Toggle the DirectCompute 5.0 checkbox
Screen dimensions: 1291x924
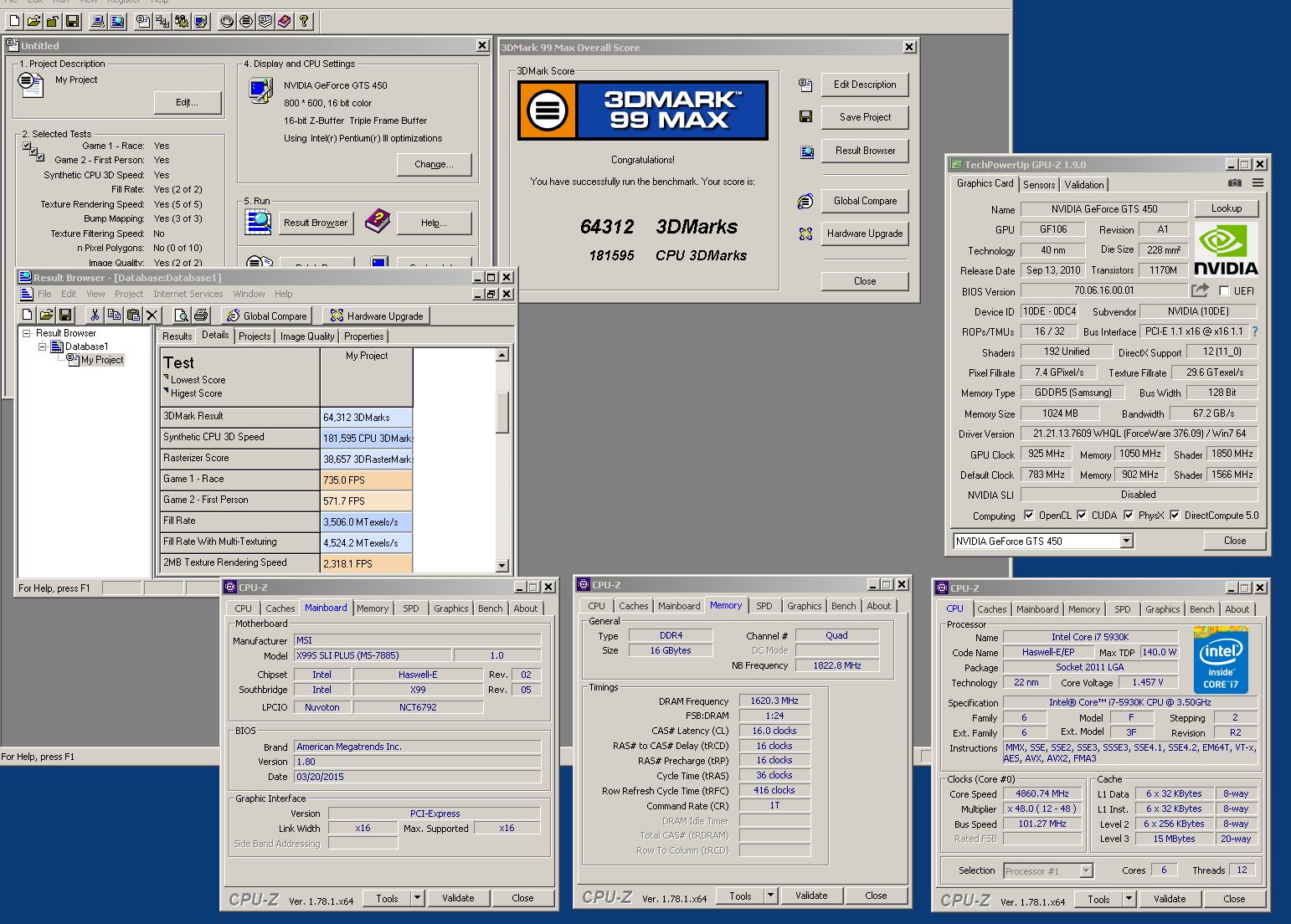pyautogui.click(x=1175, y=515)
